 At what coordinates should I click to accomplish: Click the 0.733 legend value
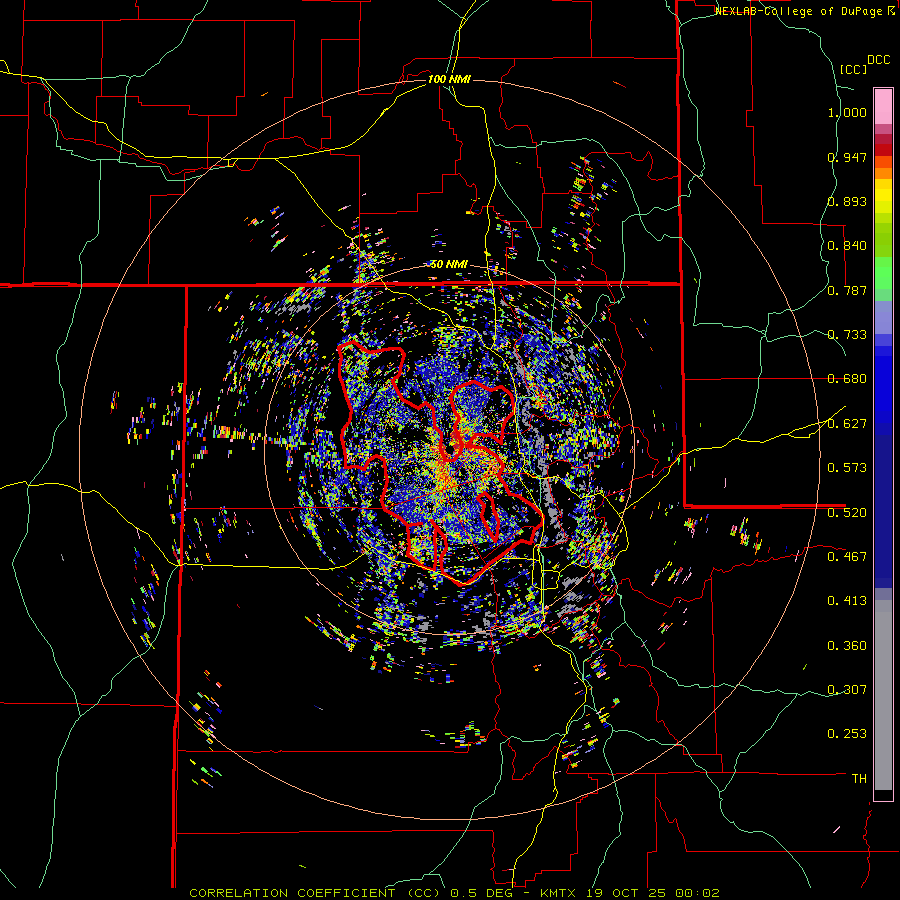(x=847, y=335)
